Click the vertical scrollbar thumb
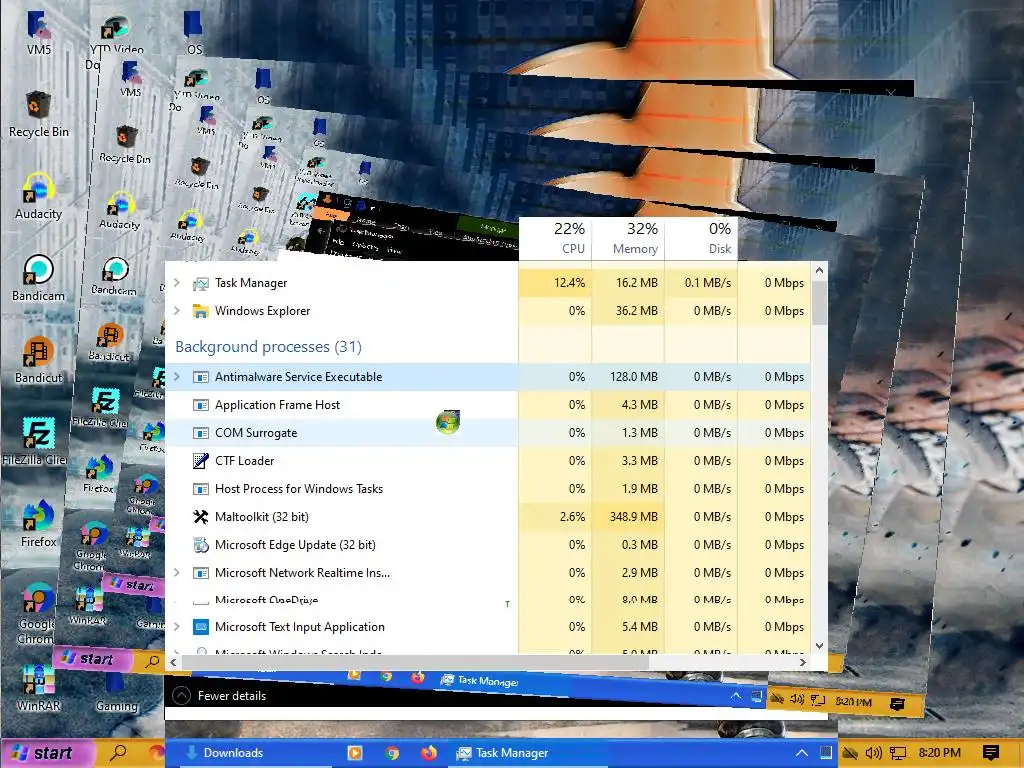The width and height of the screenshot is (1024, 768). [820, 302]
